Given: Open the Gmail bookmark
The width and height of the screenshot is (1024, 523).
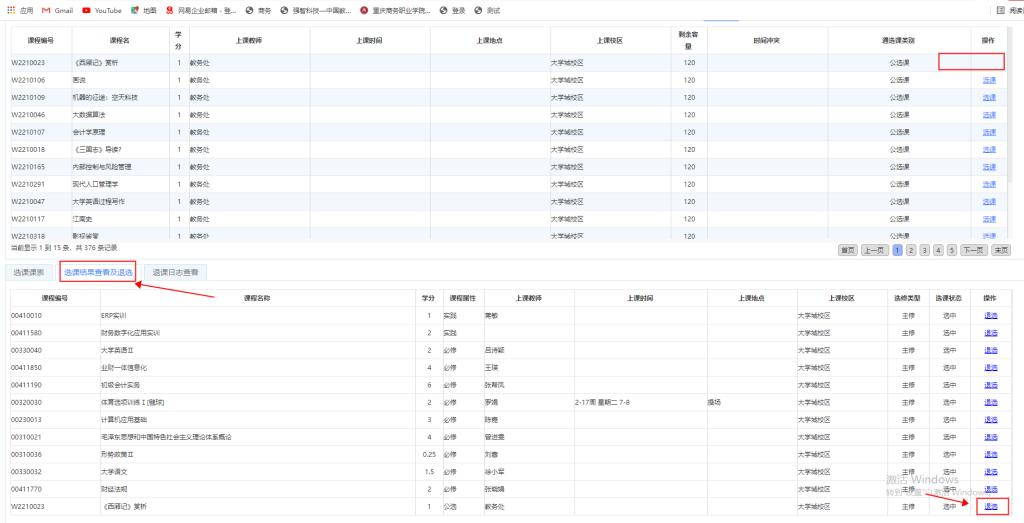Looking at the screenshot, I should (57, 10).
